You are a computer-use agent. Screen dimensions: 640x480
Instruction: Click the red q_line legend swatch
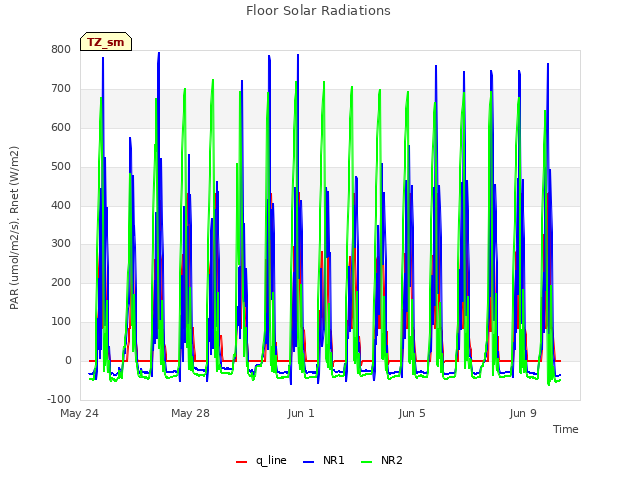coord(241,462)
